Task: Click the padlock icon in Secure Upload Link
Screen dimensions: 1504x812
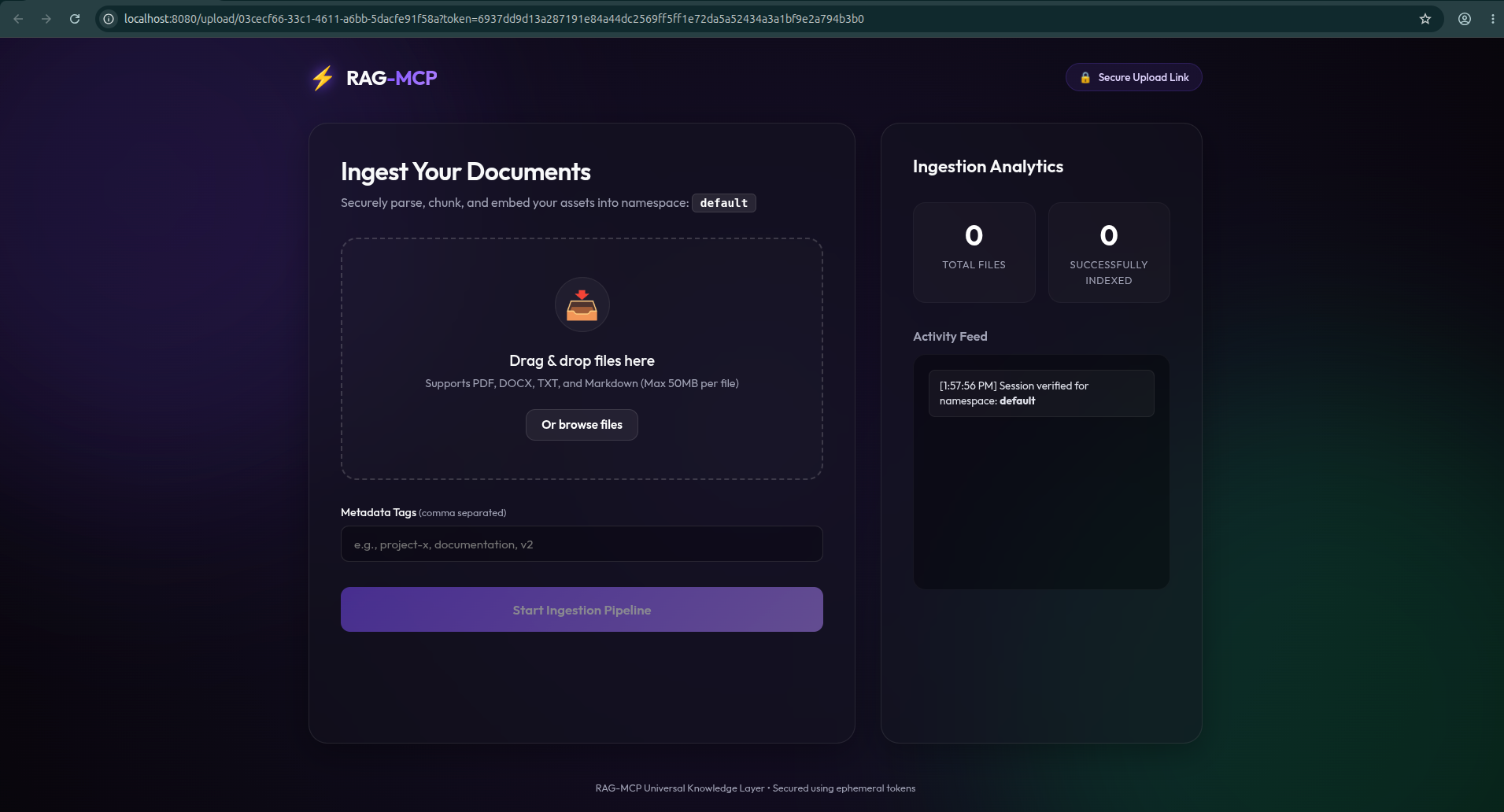Action: coord(1085,77)
